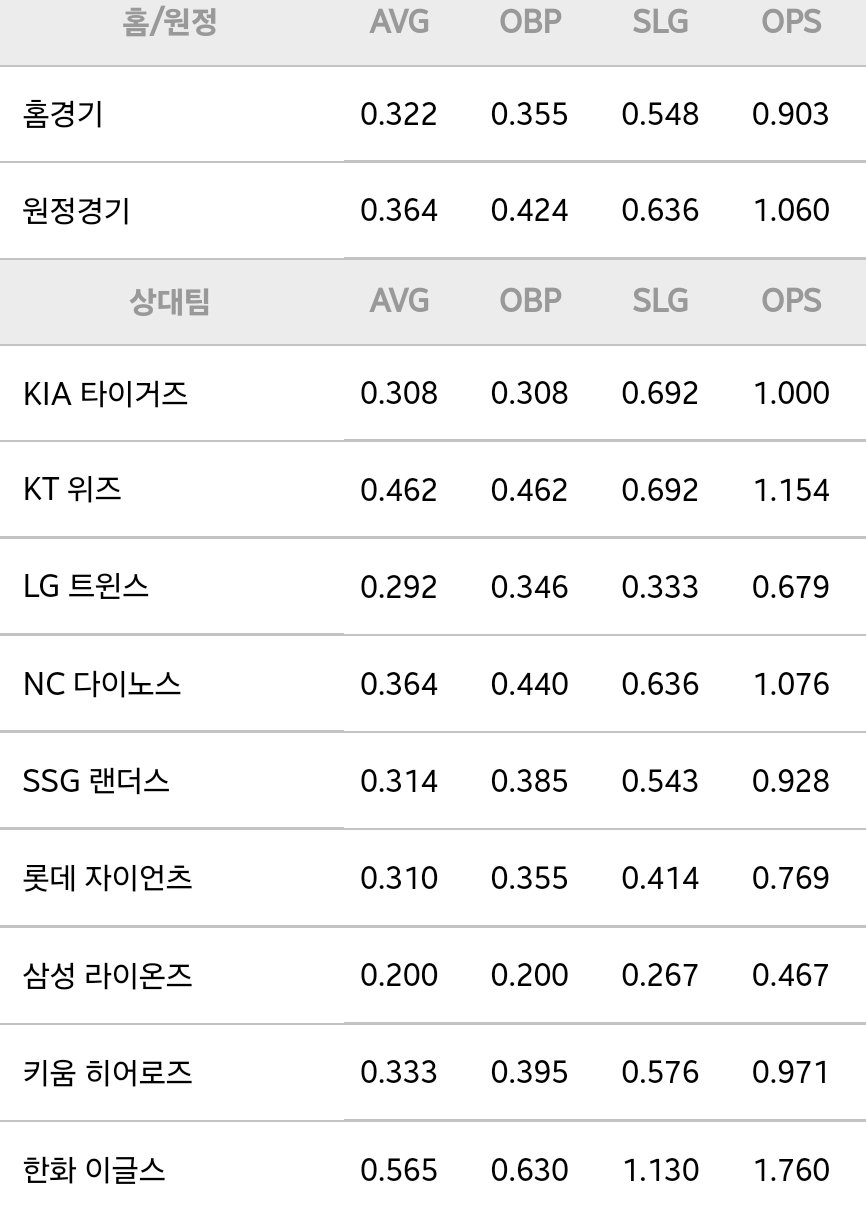
Task: Open the 롯데 자이언츠 team row
Action: pyautogui.click(x=433, y=878)
